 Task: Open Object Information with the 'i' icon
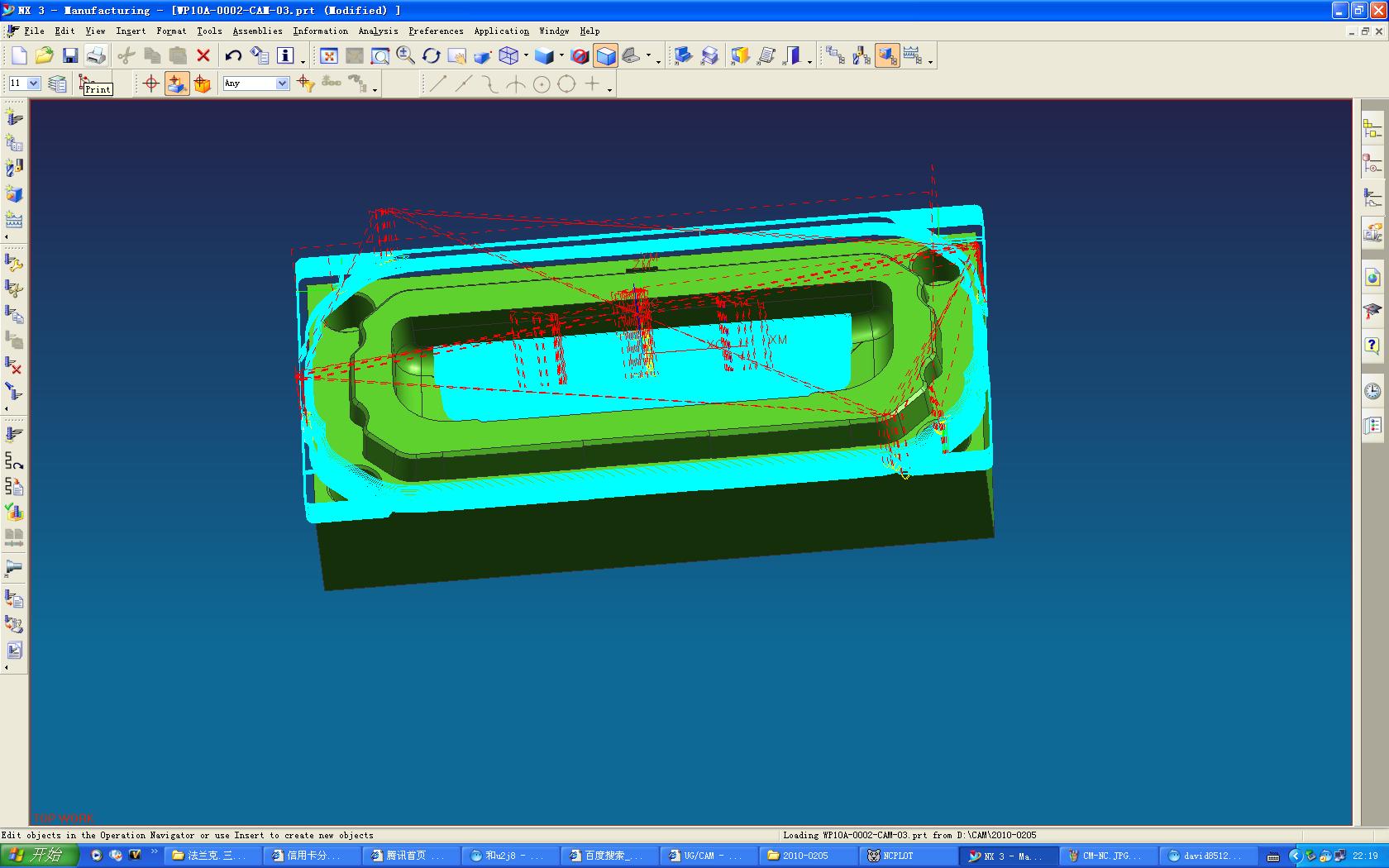pos(285,55)
